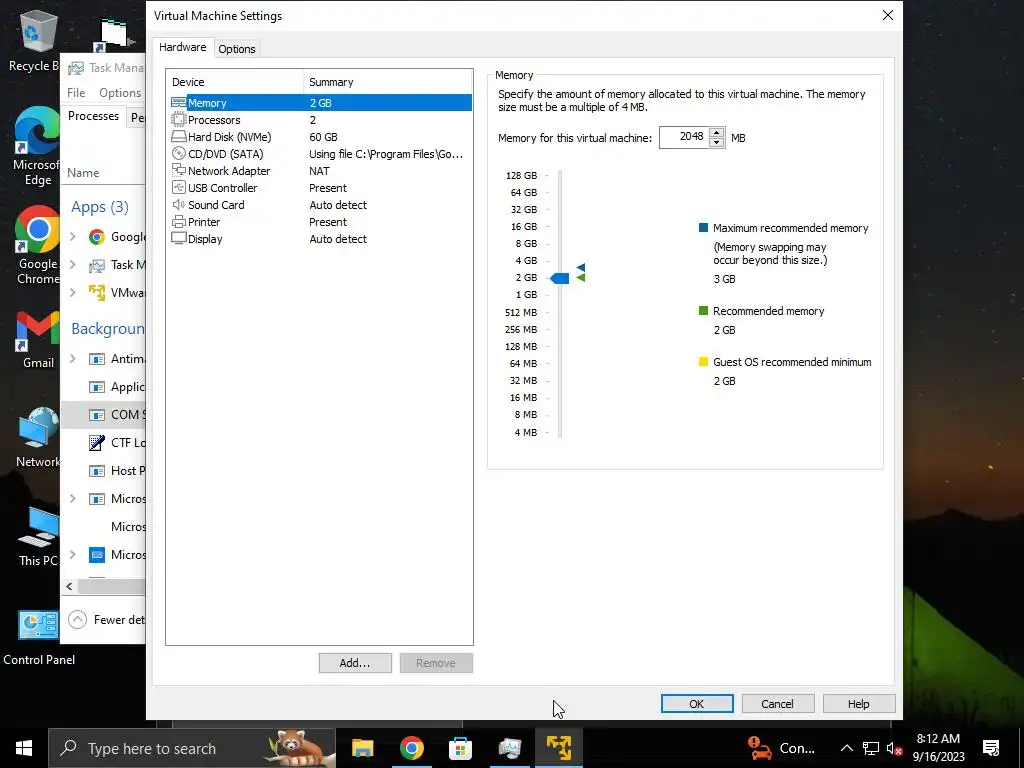Screen dimensions: 1024x768
Task: Click the blue maximum recommended memory marker
Action: tap(581, 267)
